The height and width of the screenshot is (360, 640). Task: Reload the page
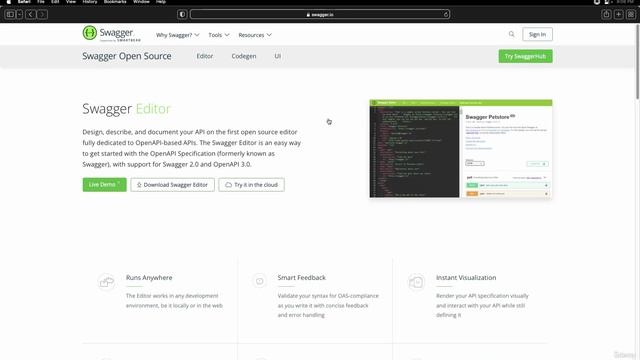(445, 15)
